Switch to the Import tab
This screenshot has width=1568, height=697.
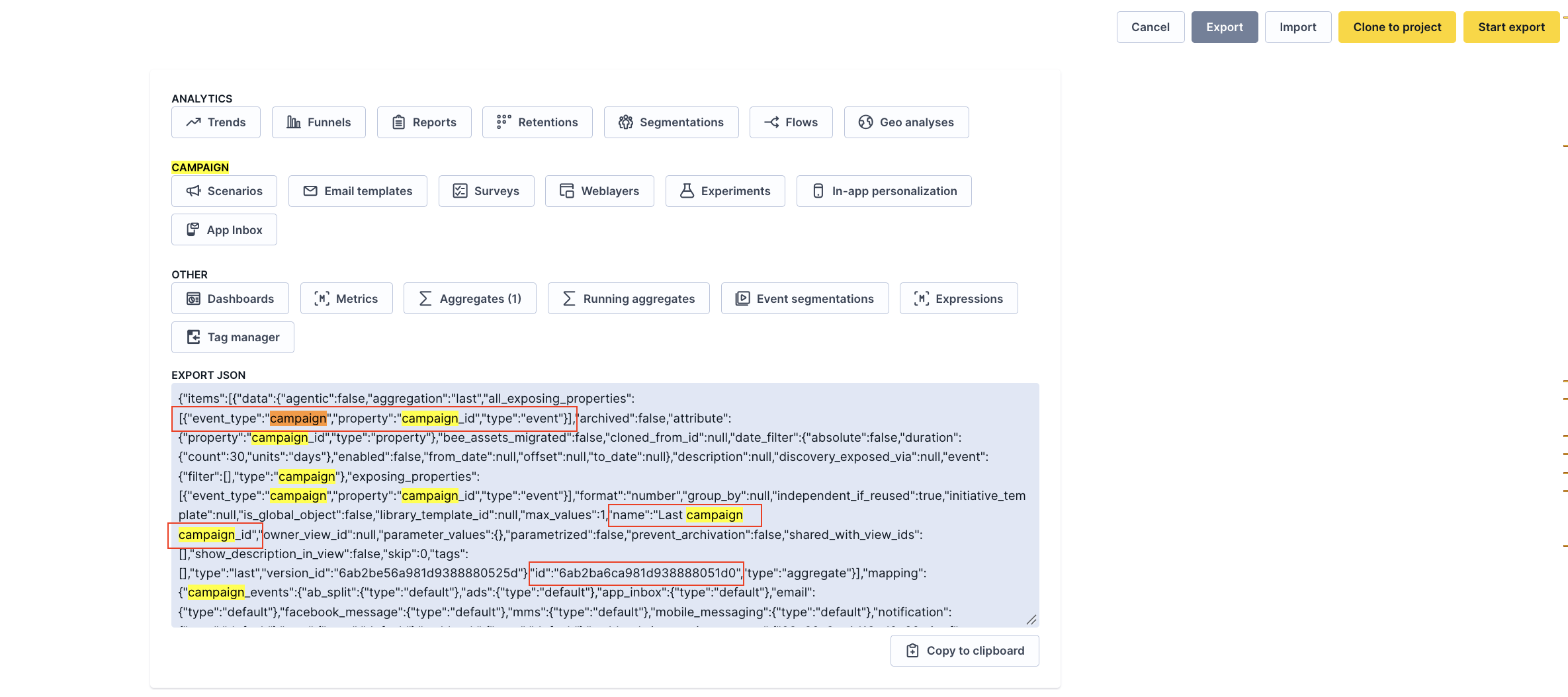pyautogui.click(x=1298, y=27)
